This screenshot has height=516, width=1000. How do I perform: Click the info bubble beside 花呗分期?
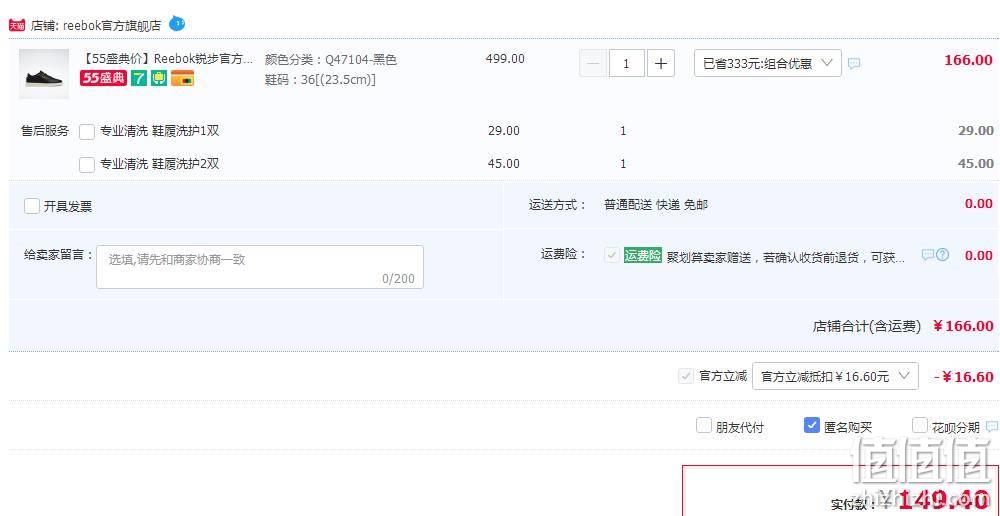pos(992,426)
